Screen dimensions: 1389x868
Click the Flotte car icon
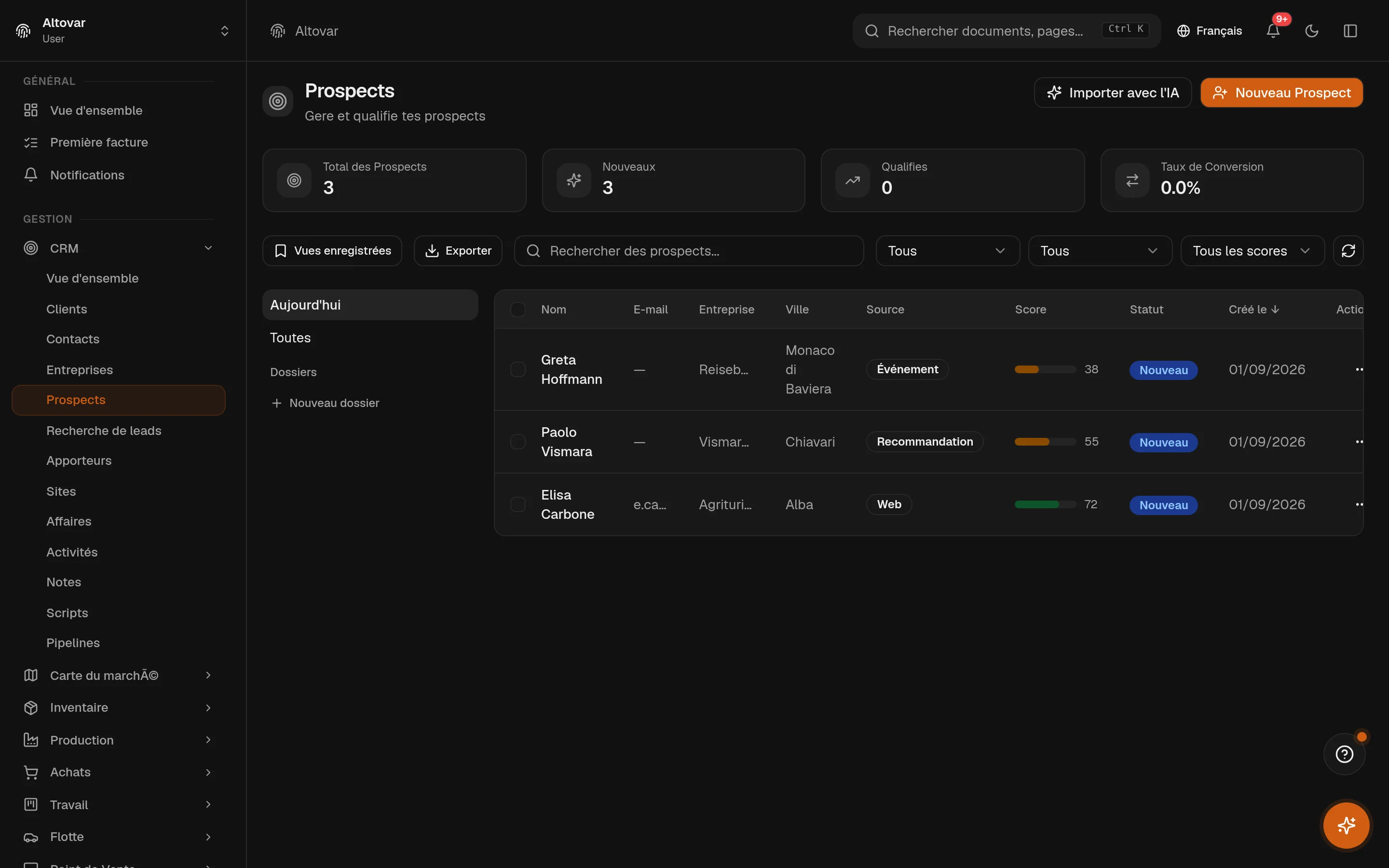pos(31,837)
